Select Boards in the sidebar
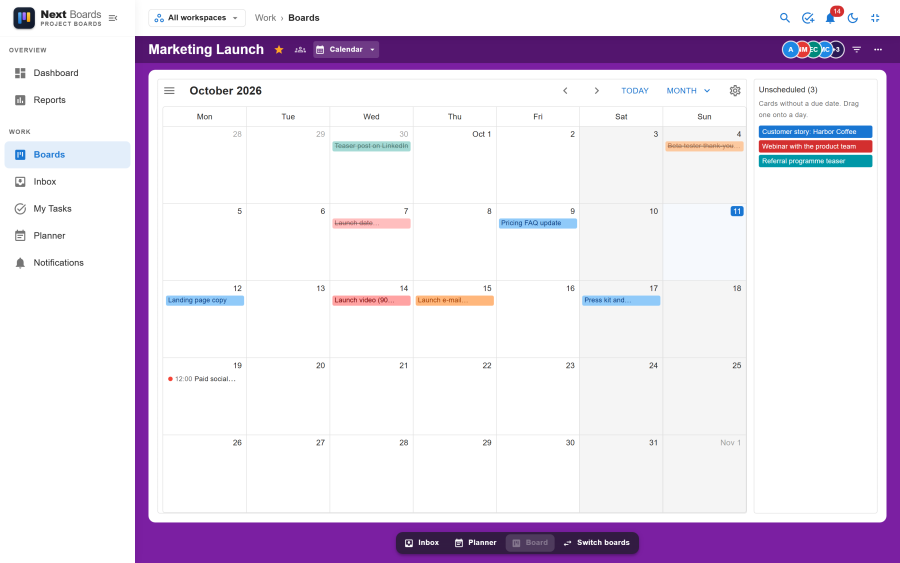The height and width of the screenshot is (563, 900). point(67,155)
